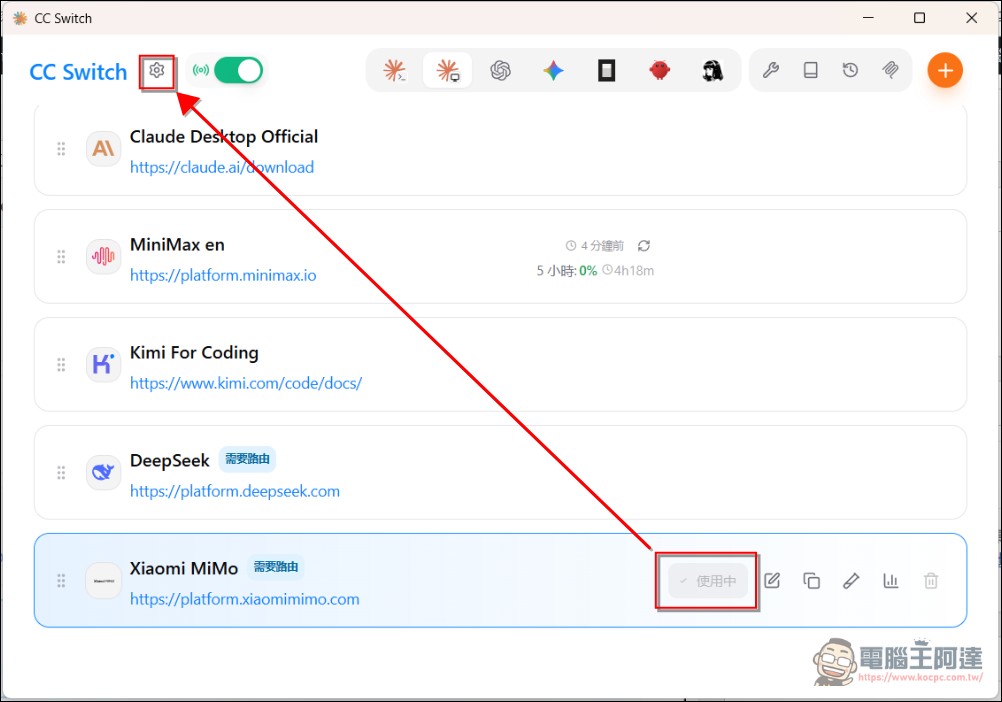Open the wrench tools icon
This screenshot has width=1002, height=702.
coord(771,70)
